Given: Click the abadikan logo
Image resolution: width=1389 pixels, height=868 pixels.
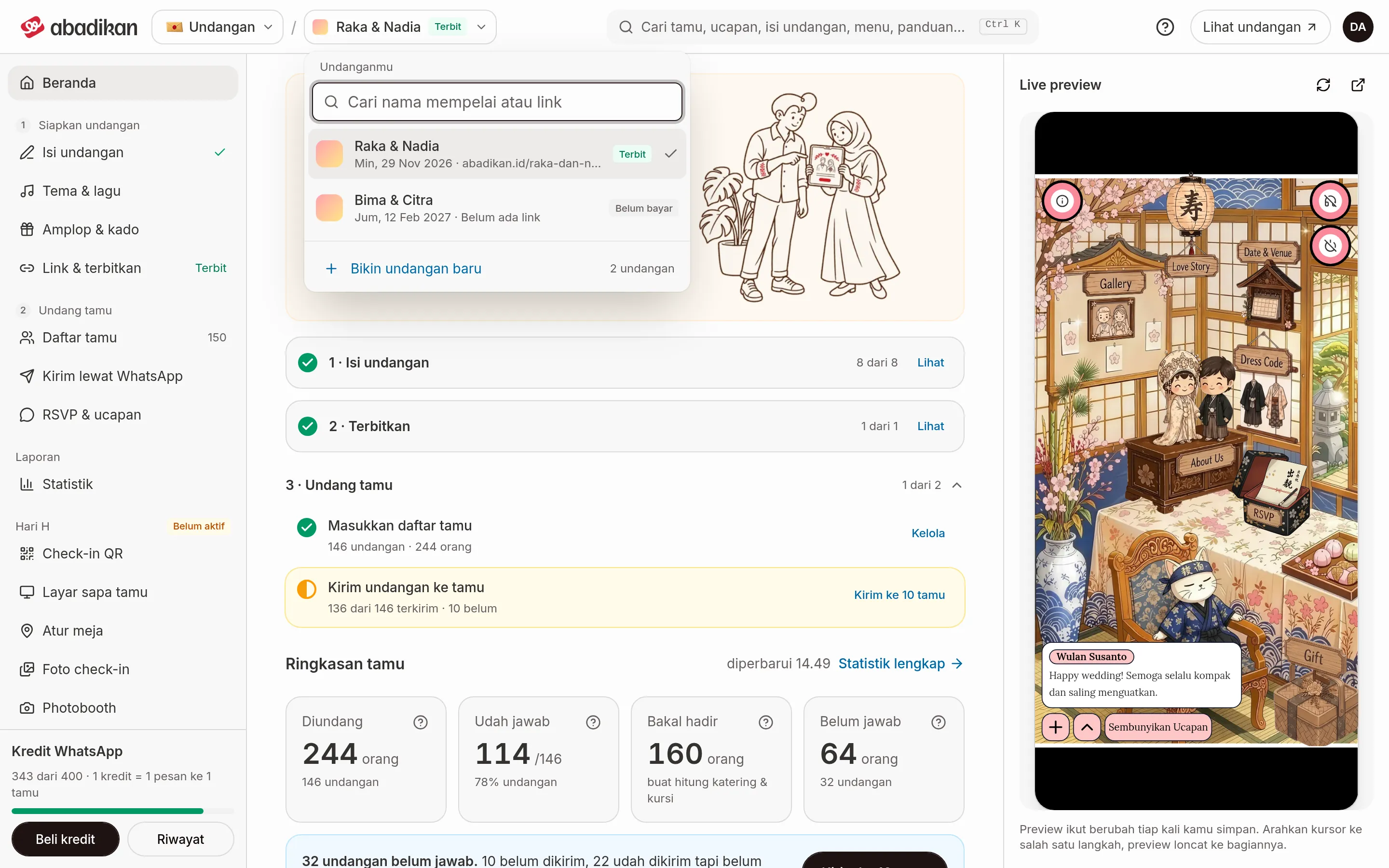Looking at the screenshot, I should pyautogui.click(x=79, y=27).
